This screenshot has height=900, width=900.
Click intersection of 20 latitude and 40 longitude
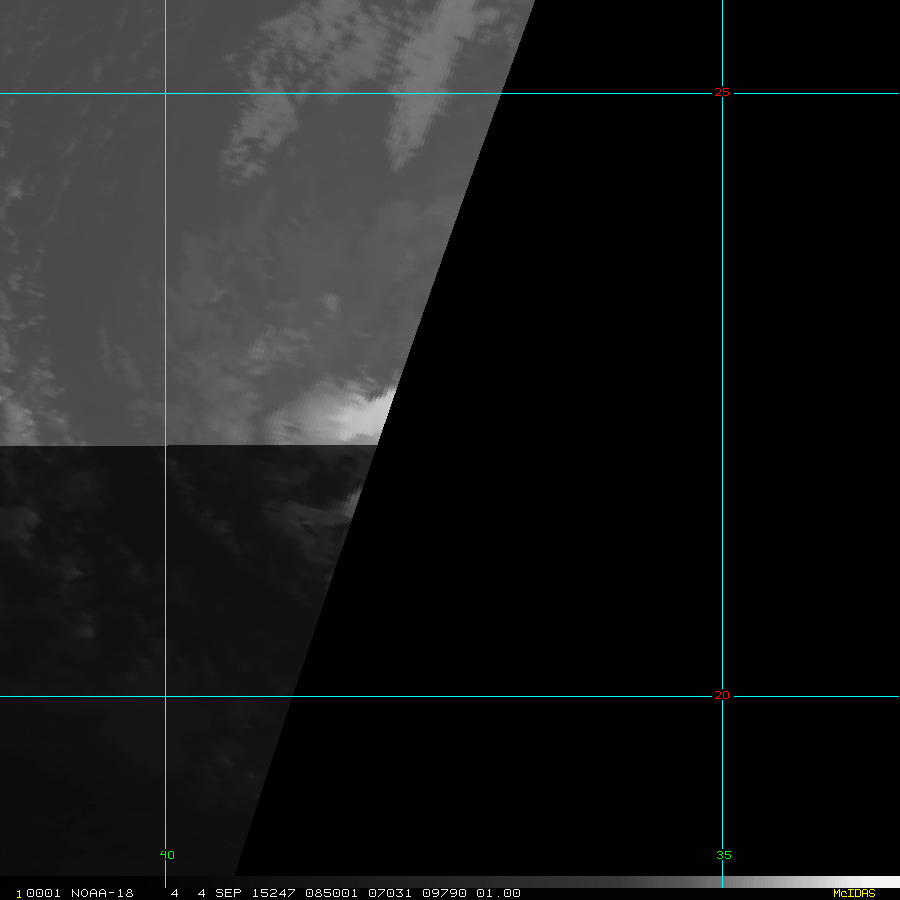(165, 696)
